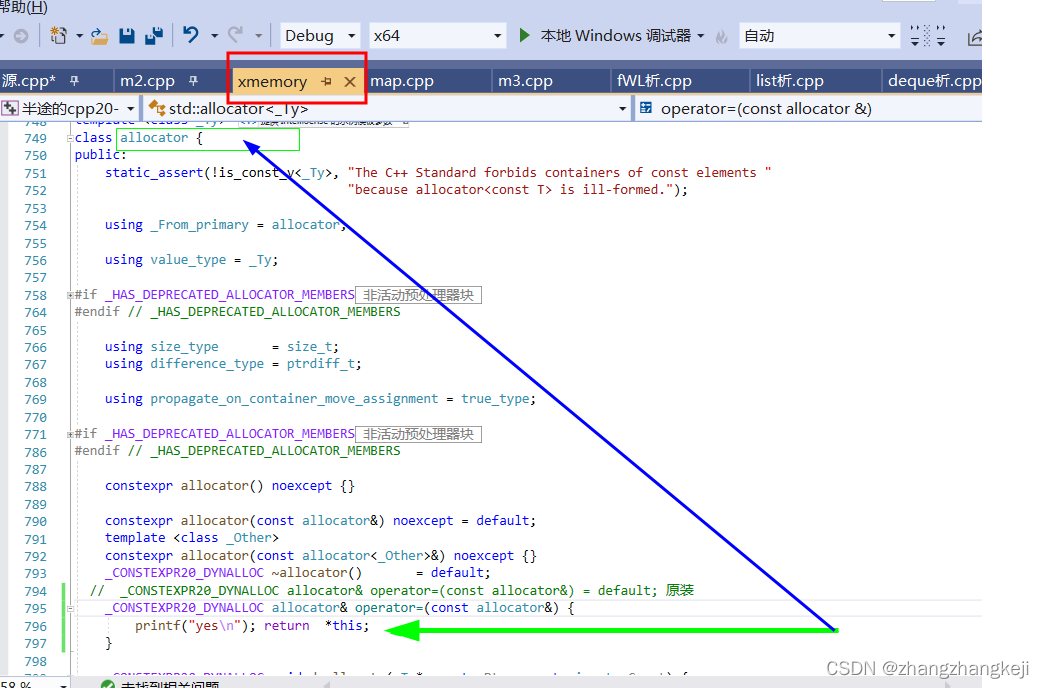Click the new item toolbar icon
This screenshot has width=1044, height=688.
click(x=59, y=35)
